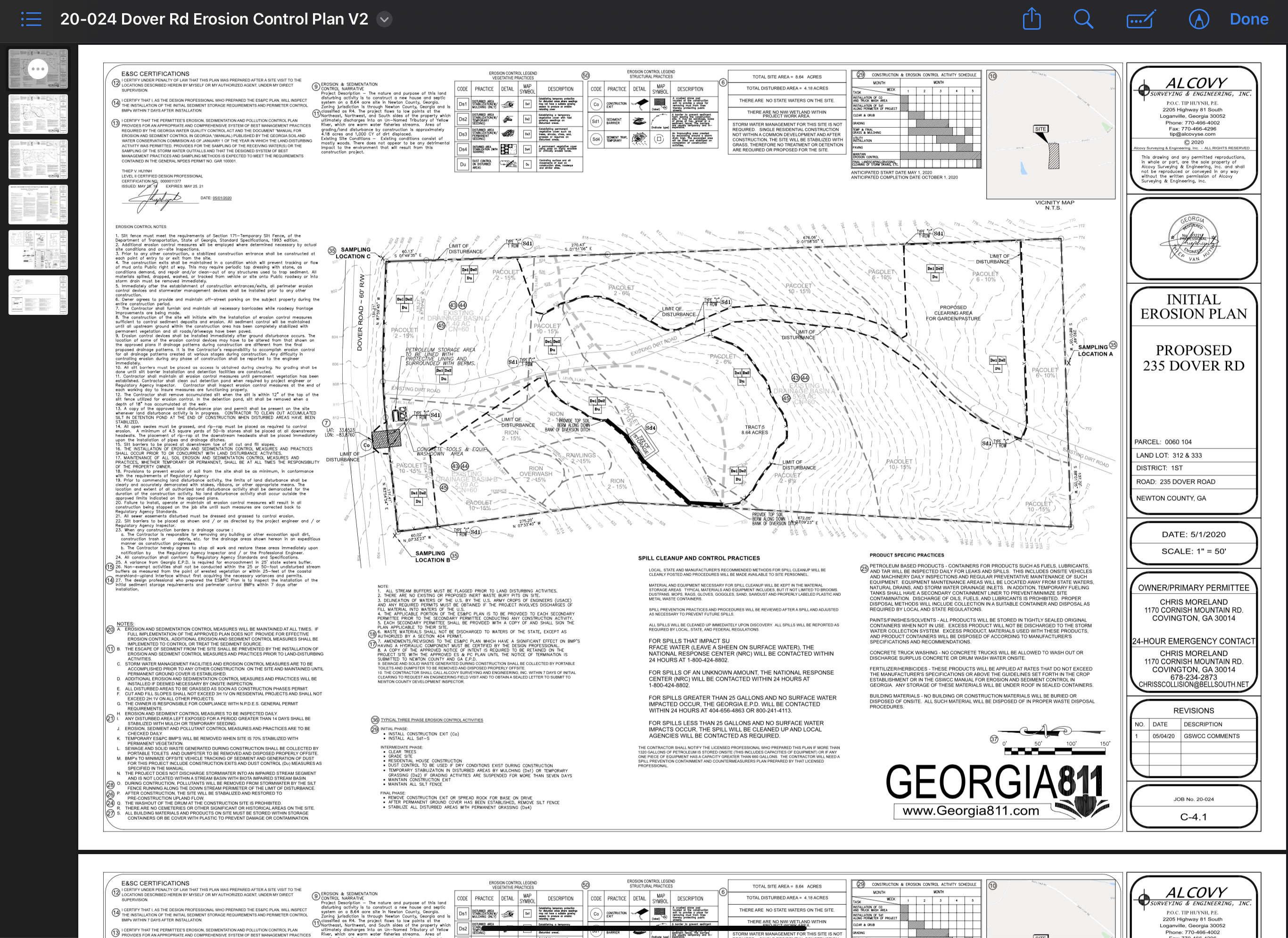Open the share sheet icon
This screenshot has height=938, width=1288.
click(1032, 19)
